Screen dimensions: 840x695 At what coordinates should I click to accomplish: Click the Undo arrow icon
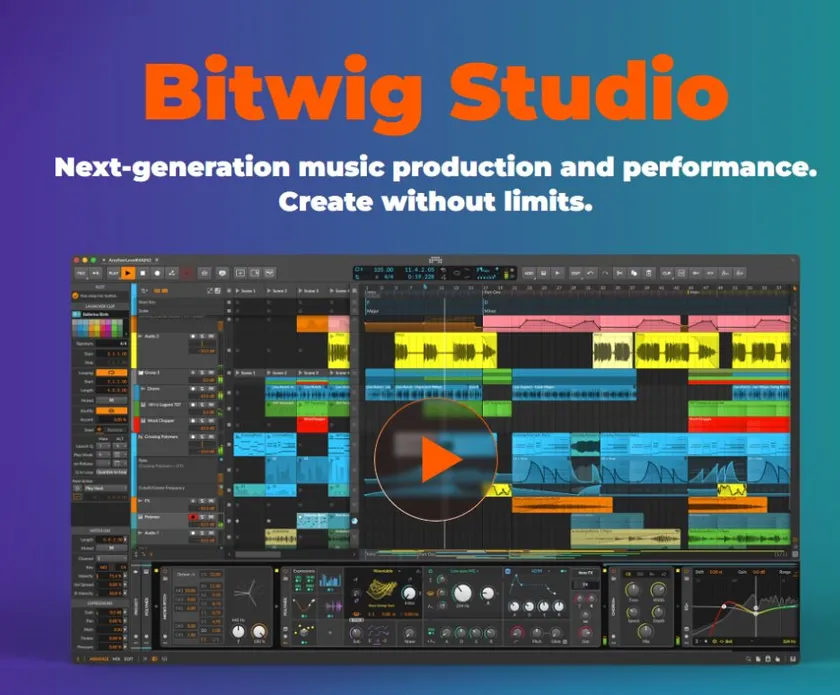tap(590, 273)
